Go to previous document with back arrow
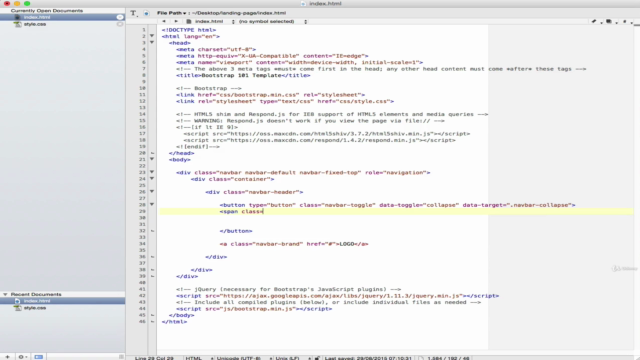 (164, 21)
